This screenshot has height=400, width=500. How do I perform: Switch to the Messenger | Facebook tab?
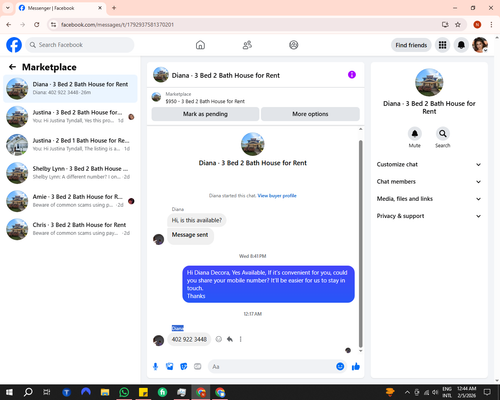(x=61, y=8)
